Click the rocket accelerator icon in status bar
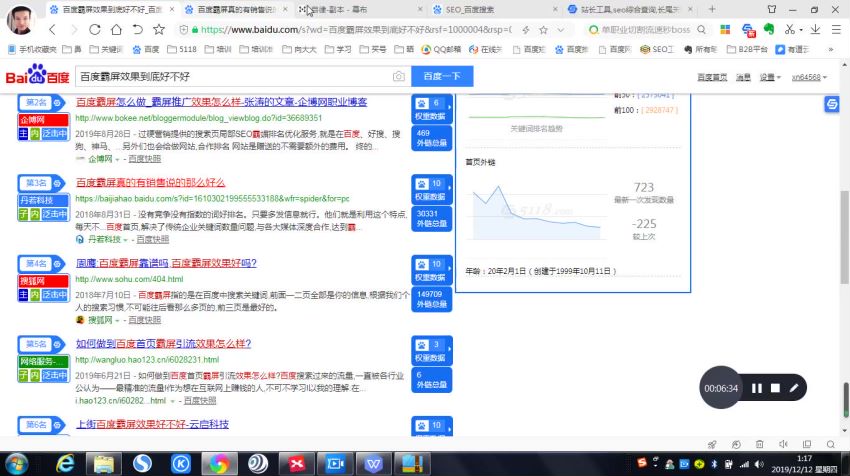Screen dimensions: 850x476 pos(712,445)
